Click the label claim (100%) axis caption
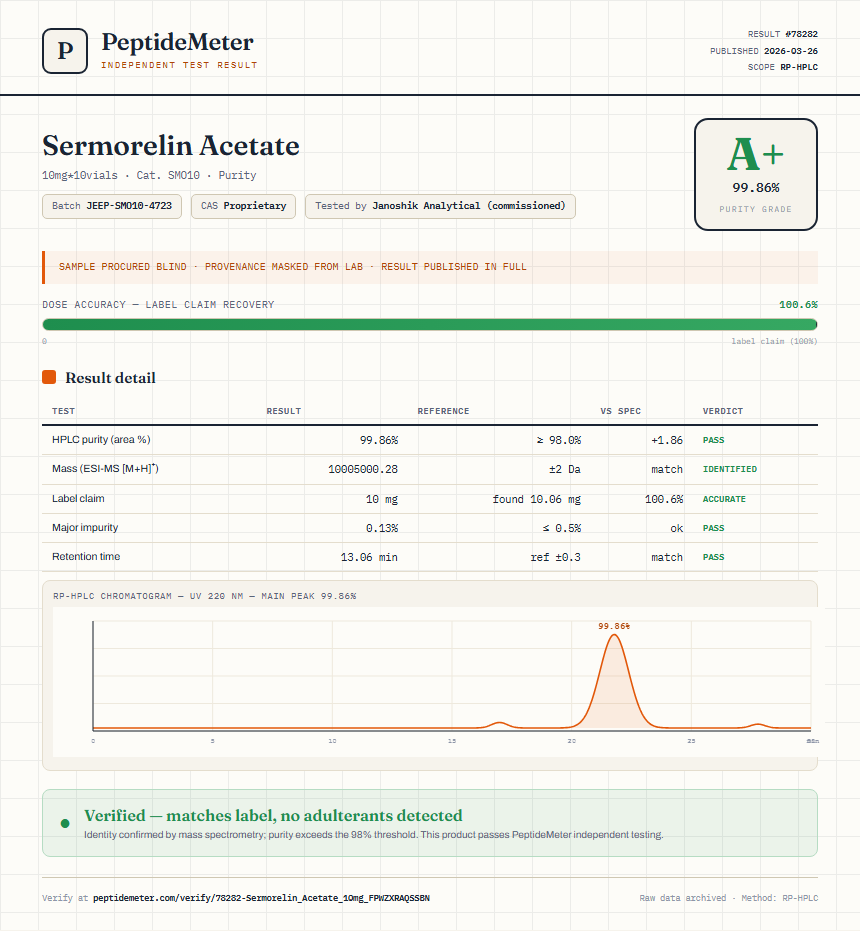 (774, 341)
